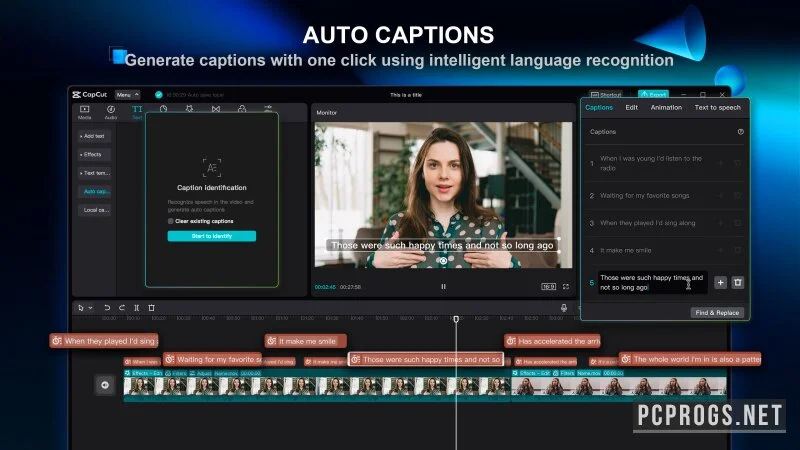Switch to the Captions tab
Image resolution: width=800 pixels, height=450 pixels.
pos(599,108)
